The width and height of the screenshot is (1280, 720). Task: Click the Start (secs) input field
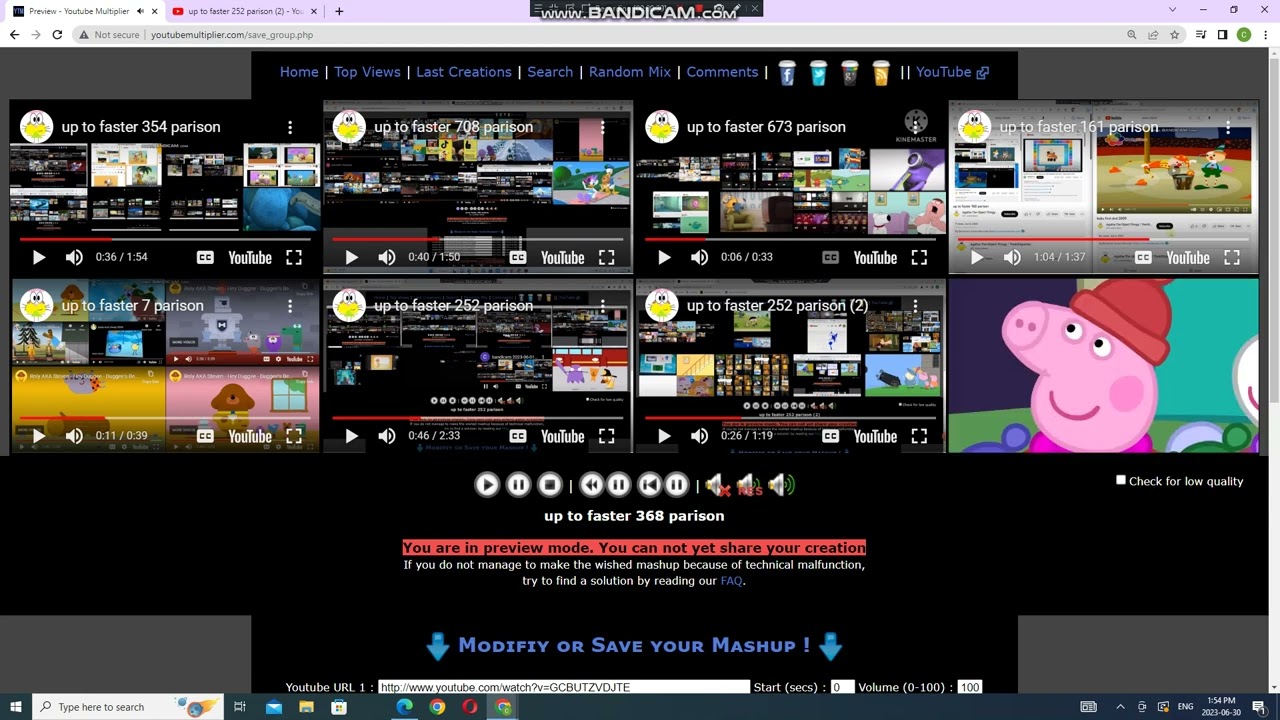point(842,687)
